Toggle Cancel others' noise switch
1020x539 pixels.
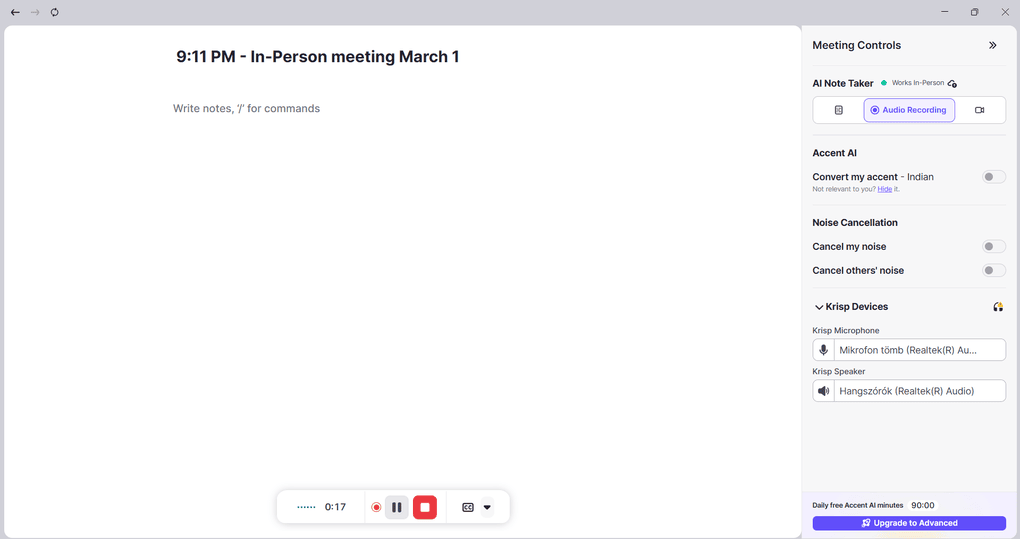tap(993, 270)
